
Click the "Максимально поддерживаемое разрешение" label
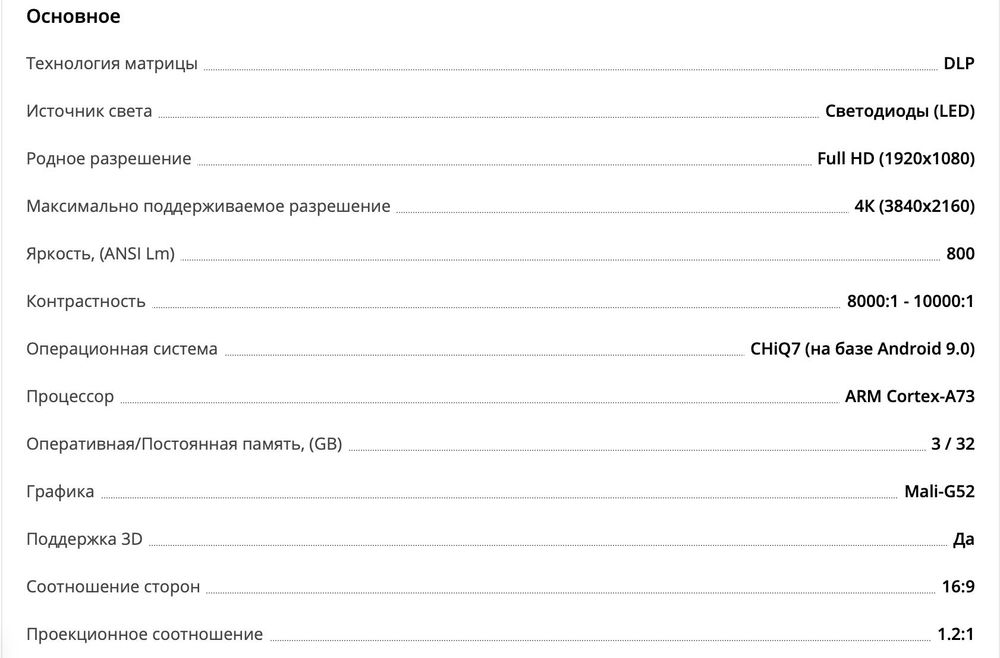pyautogui.click(x=208, y=206)
